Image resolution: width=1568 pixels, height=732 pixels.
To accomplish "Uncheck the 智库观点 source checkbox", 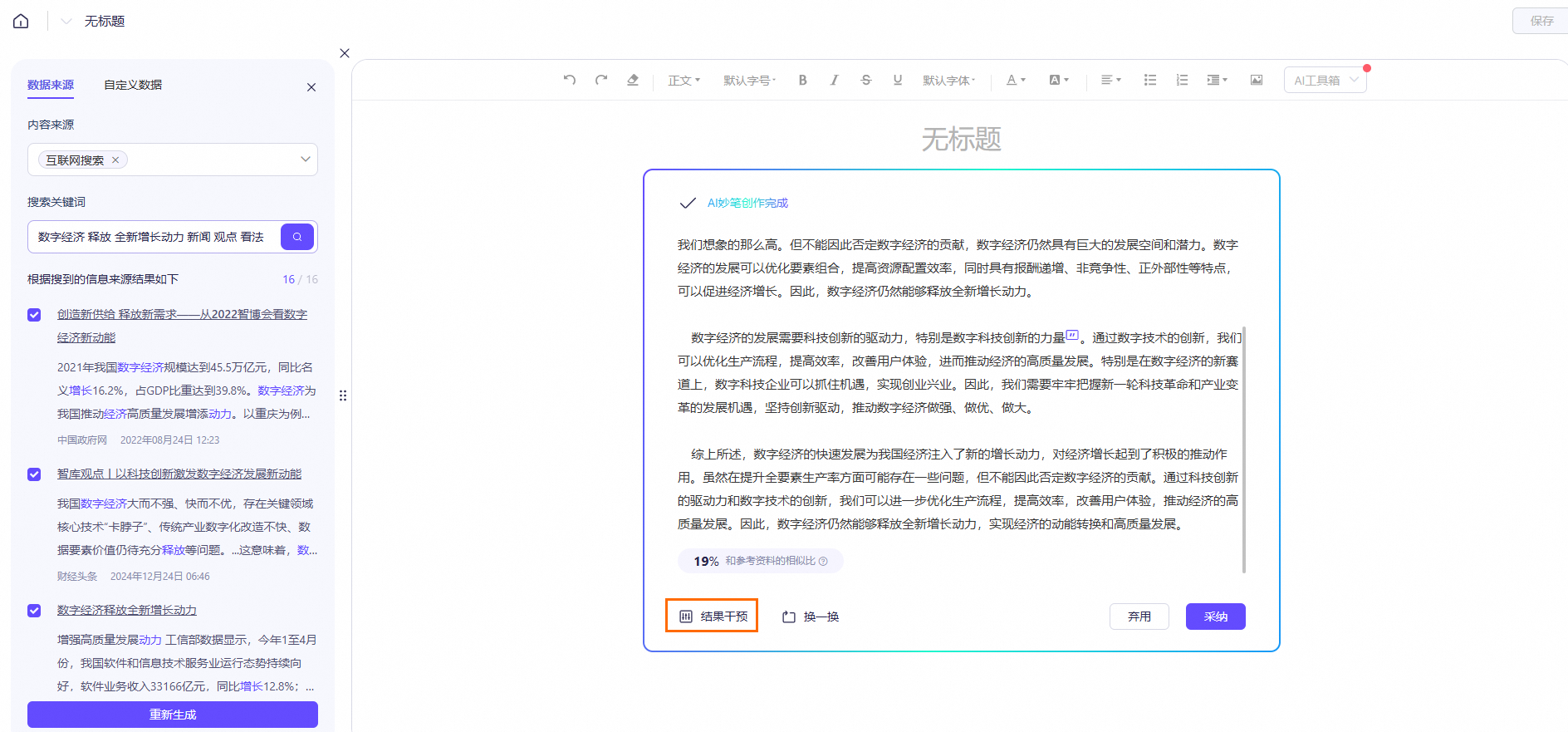I will point(34,474).
